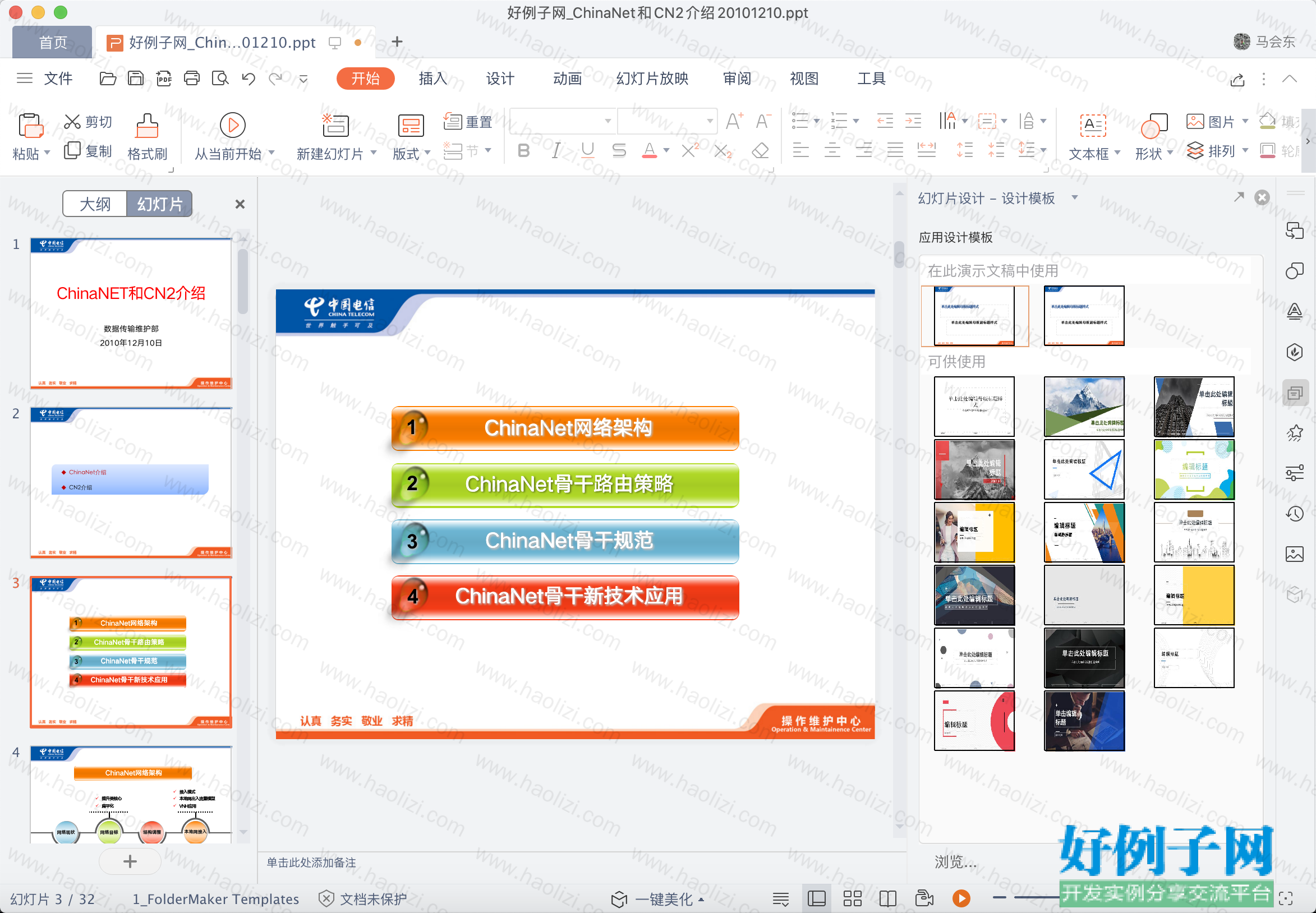The image size is (1316, 913).
Task: Click the copy (复制) icon
Action: click(72, 150)
